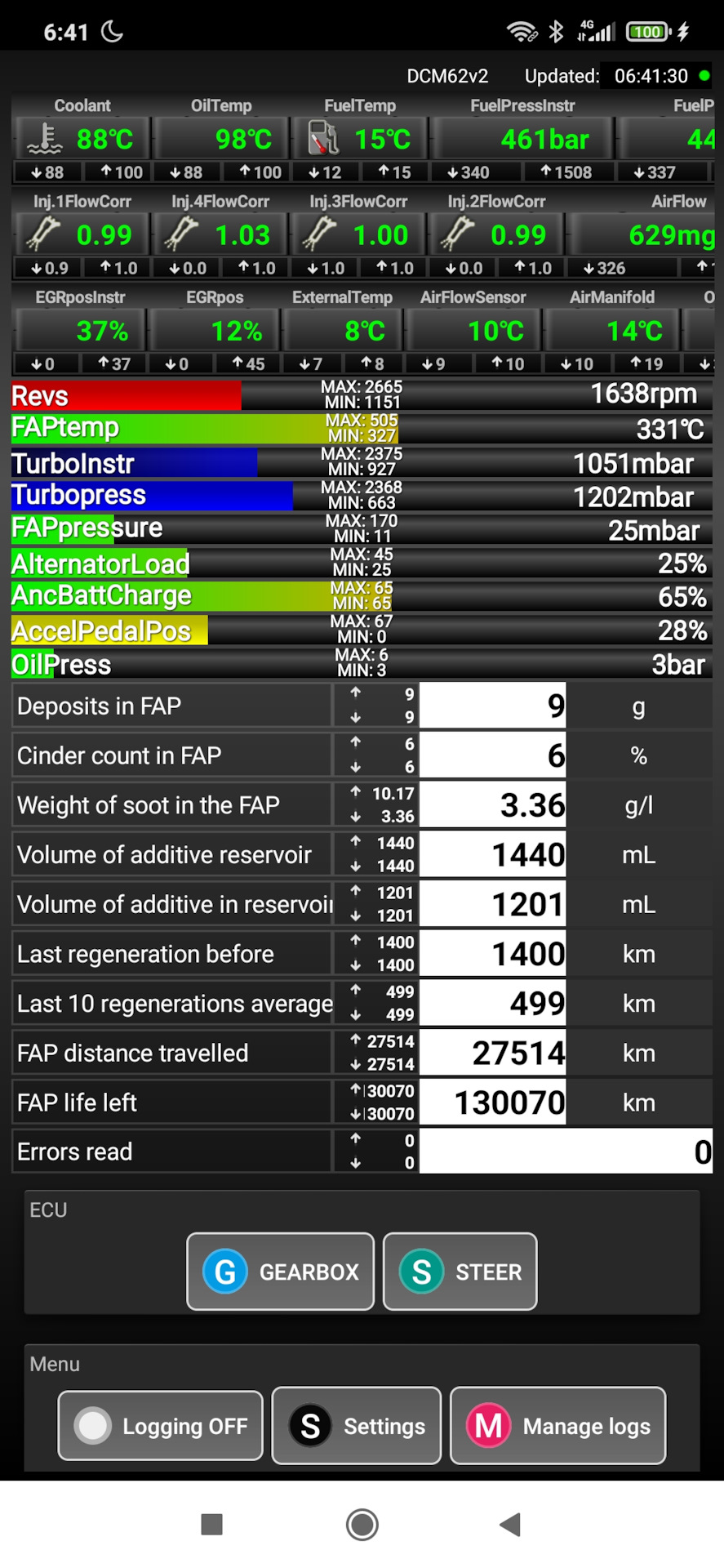Tap the Errors read value field
This screenshot has height=1568, width=724.
(x=566, y=1152)
